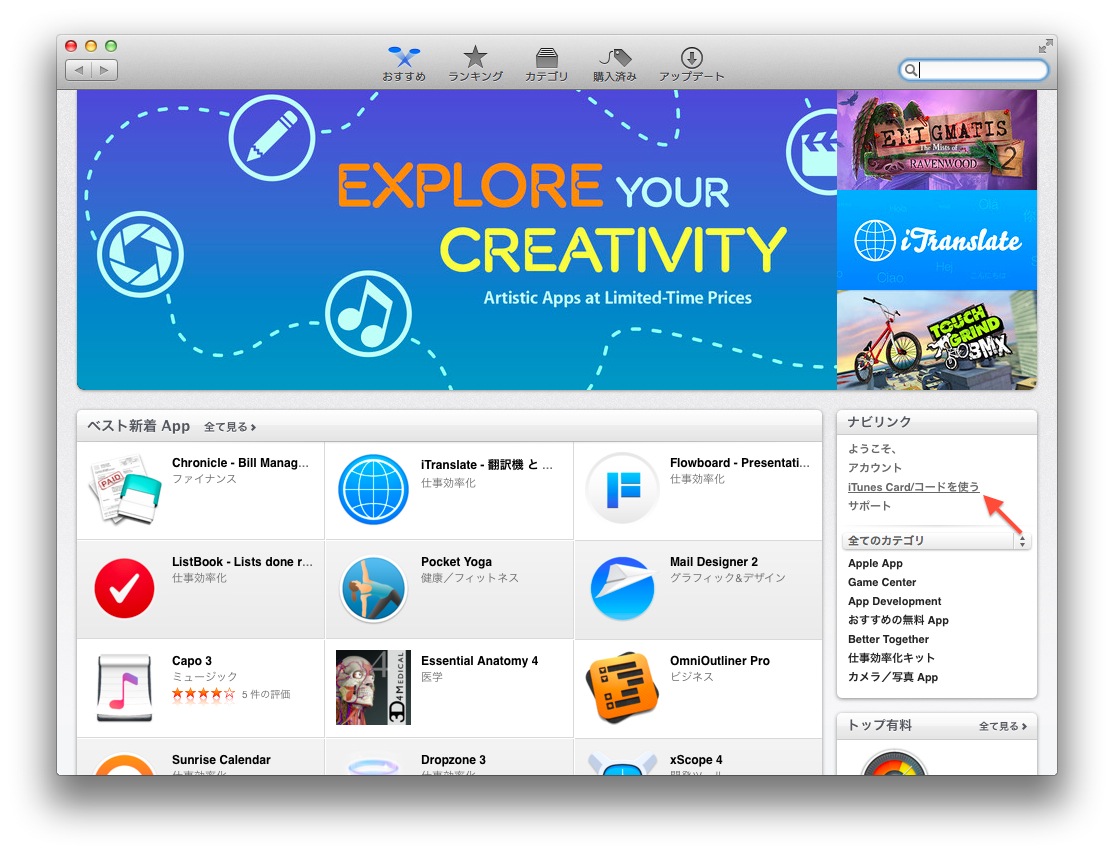Open Touchgrind BMX banner
The image size is (1114, 854).
[936, 340]
